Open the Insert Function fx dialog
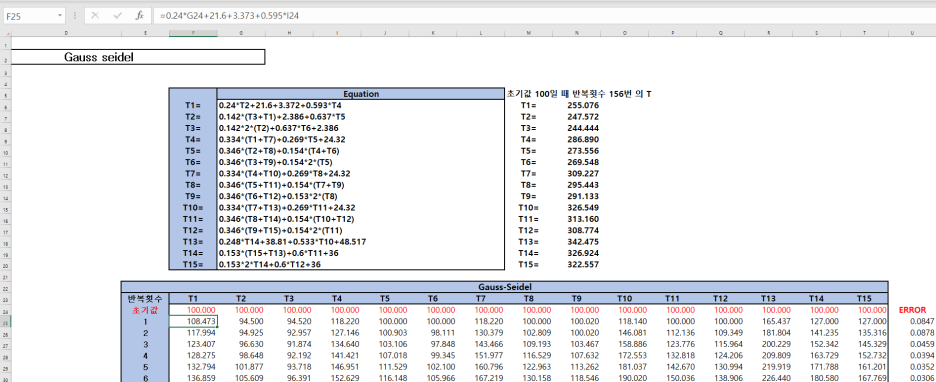 click(x=139, y=16)
